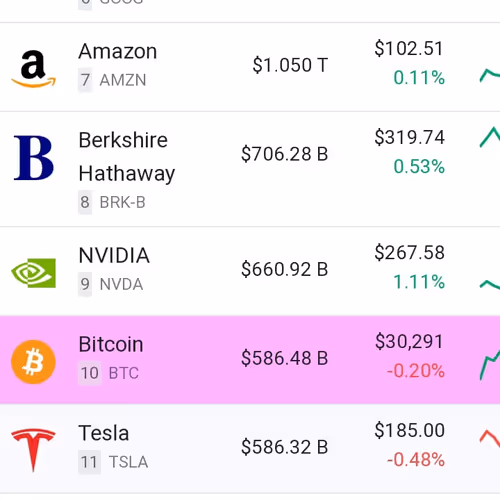
Task: Open Tesla's red price sparkline
Action: pyautogui.click(x=490, y=439)
